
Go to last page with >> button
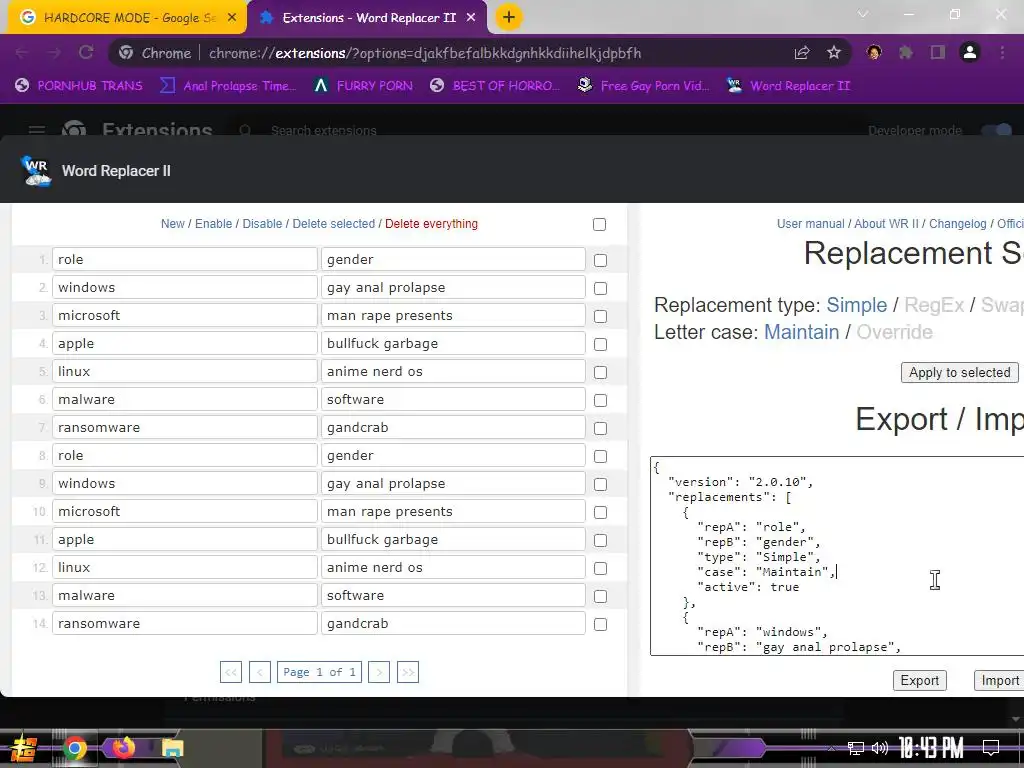408,672
